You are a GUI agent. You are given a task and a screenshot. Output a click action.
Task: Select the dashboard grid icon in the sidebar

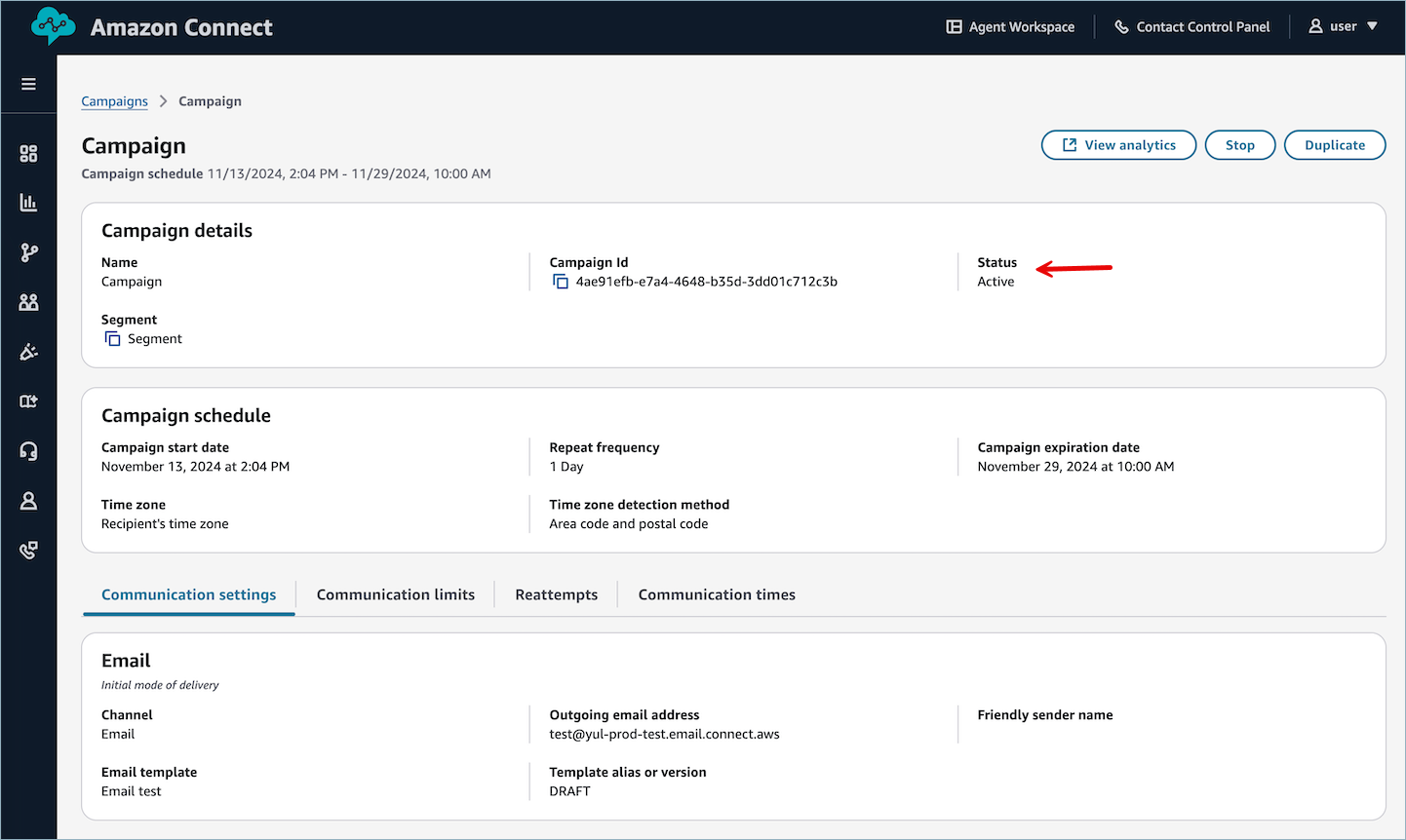[28, 153]
